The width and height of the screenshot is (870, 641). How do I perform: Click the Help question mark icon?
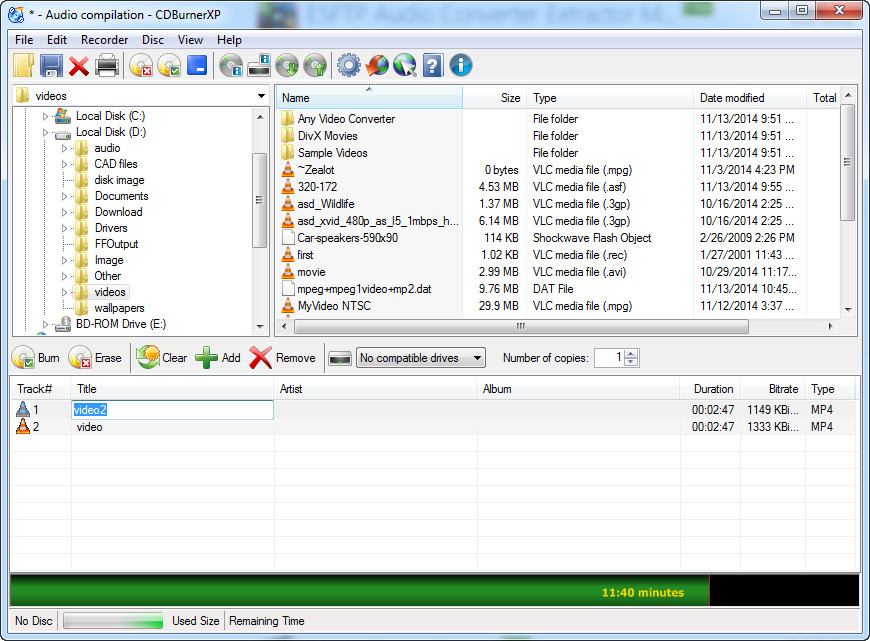point(432,65)
